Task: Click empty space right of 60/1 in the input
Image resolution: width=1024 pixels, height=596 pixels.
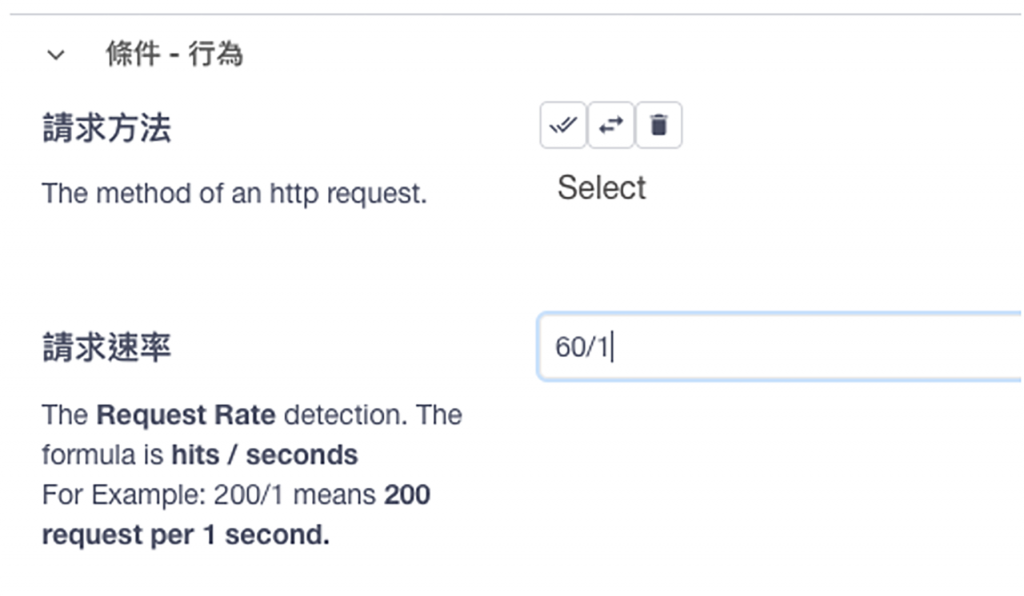Action: (x=820, y=347)
